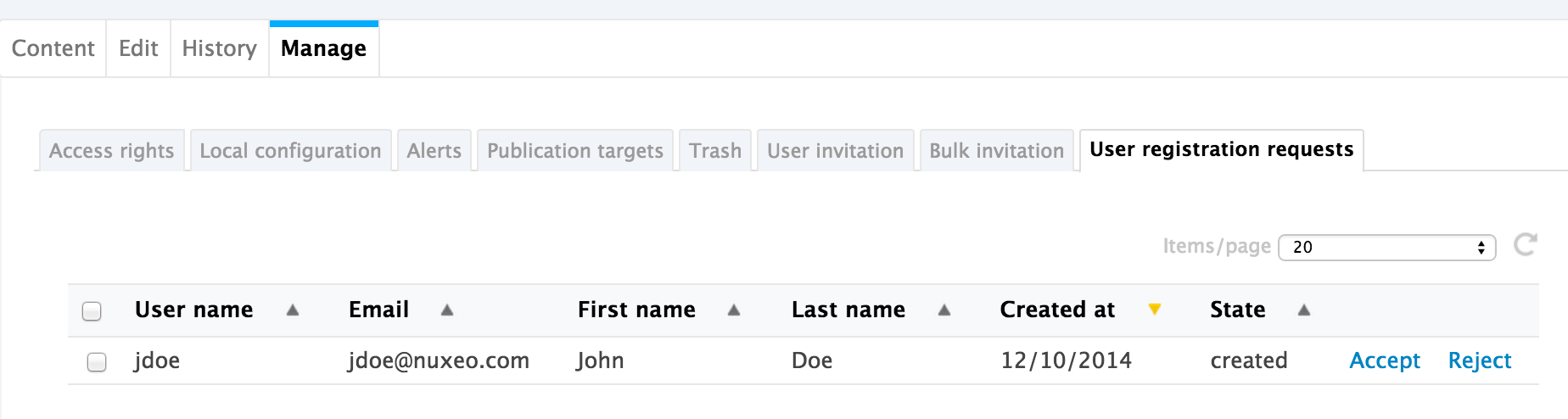The width and height of the screenshot is (1568, 419).
Task: Accept jdoe's registration request
Action: (x=1385, y=360)
